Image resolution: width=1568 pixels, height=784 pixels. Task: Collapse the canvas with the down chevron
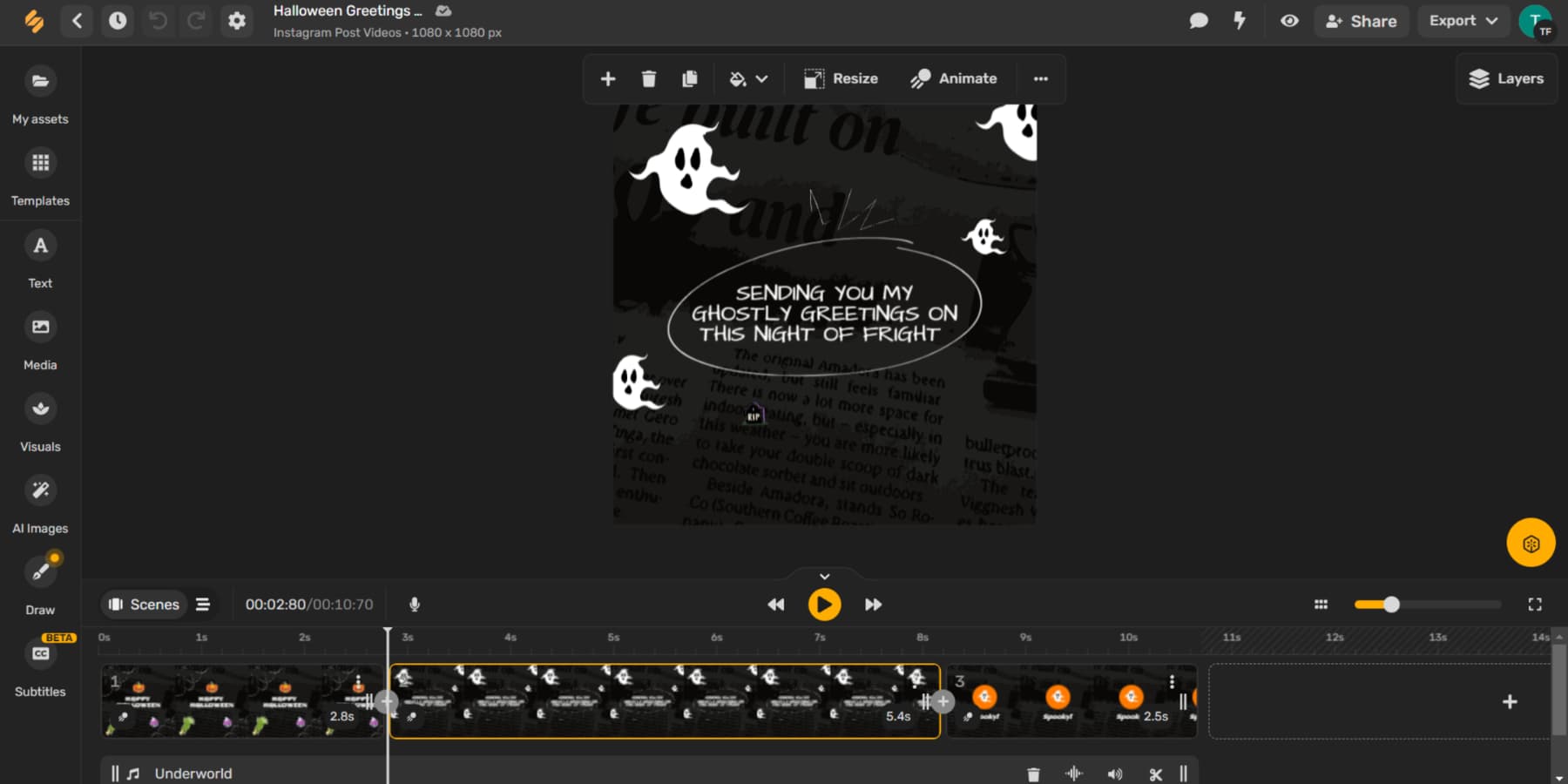(x=823, y=576)
